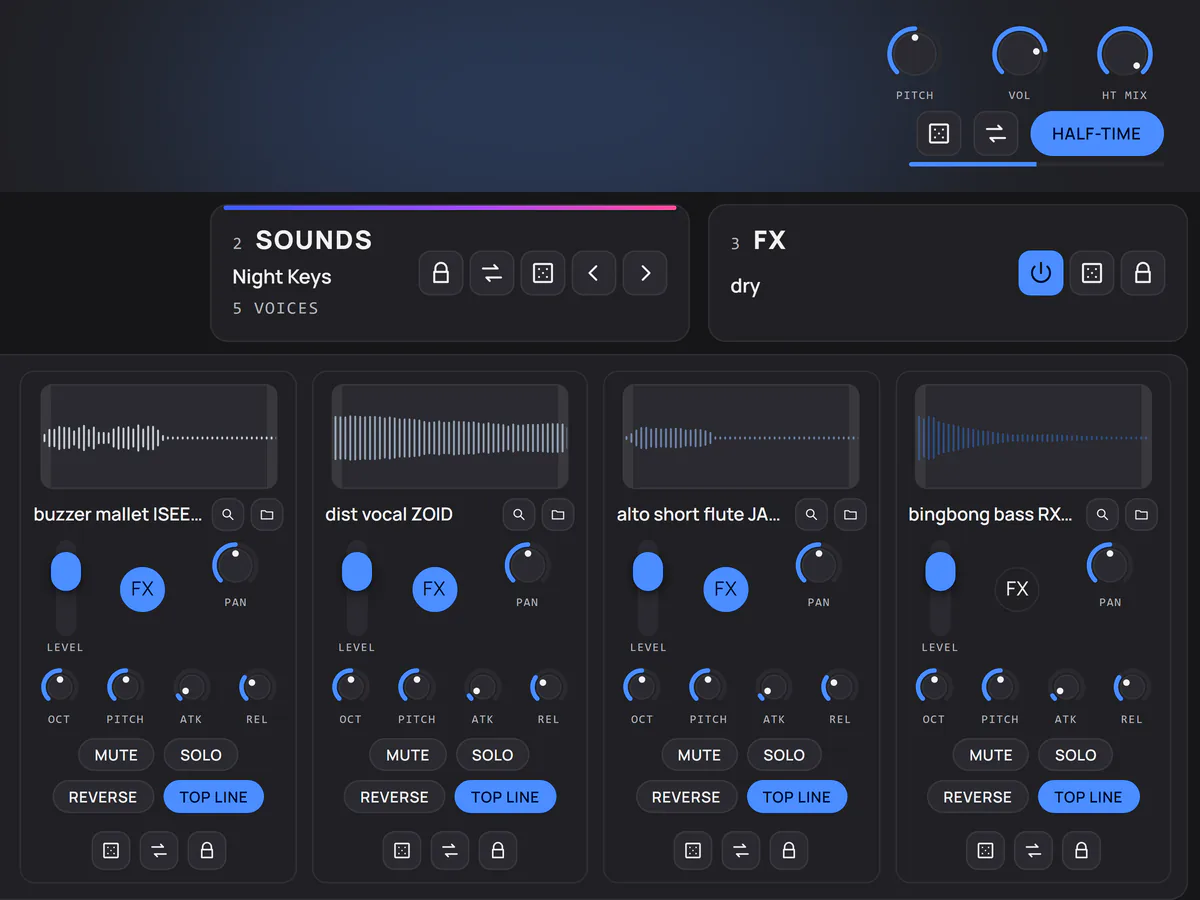Randomize FX with the FX panel dice icon
Viewport: 1200px width, 900px height.
click(1092, 273)
